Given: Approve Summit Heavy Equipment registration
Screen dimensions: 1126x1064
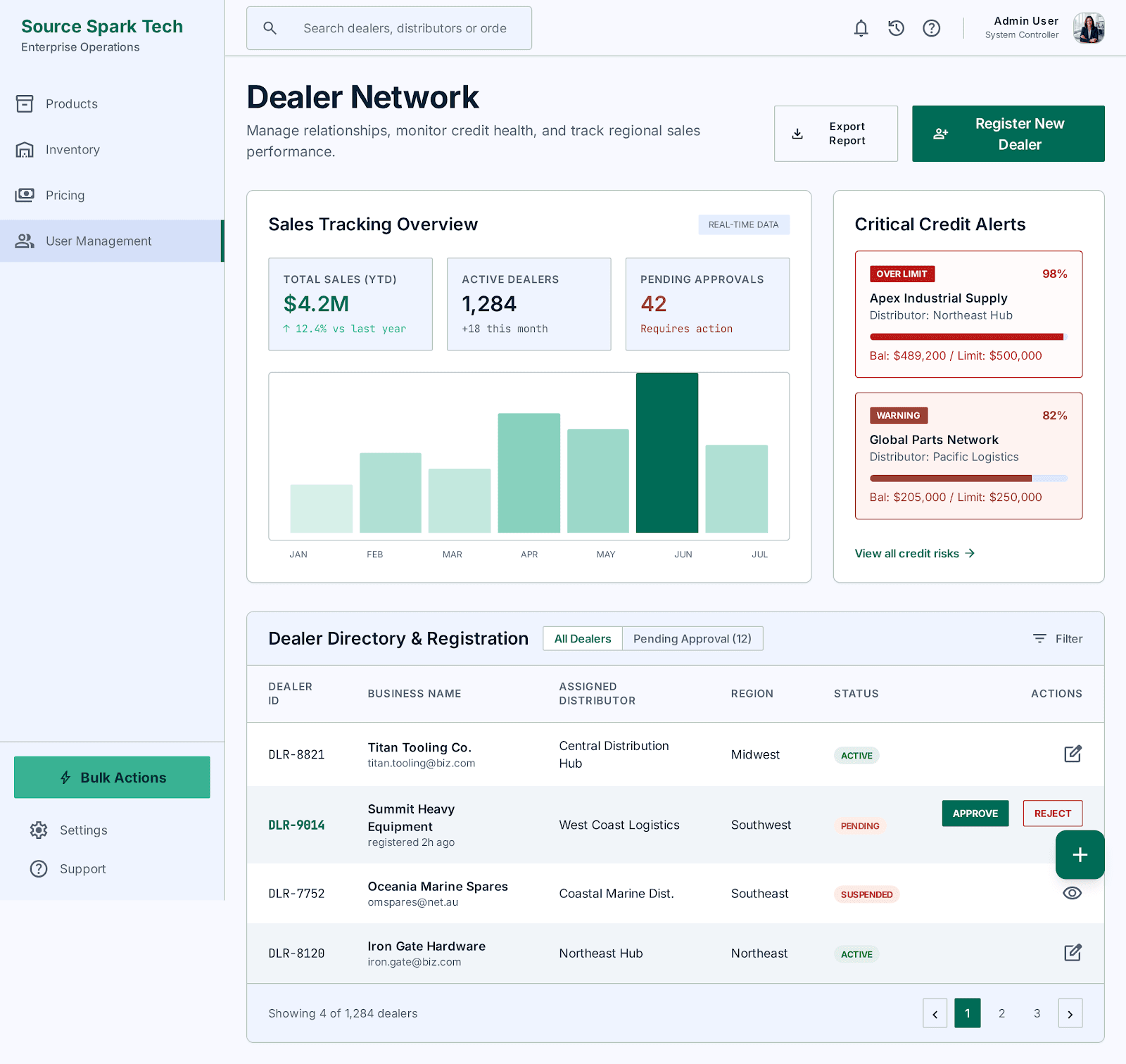Looking at the screenshot, I should point(975,813).
